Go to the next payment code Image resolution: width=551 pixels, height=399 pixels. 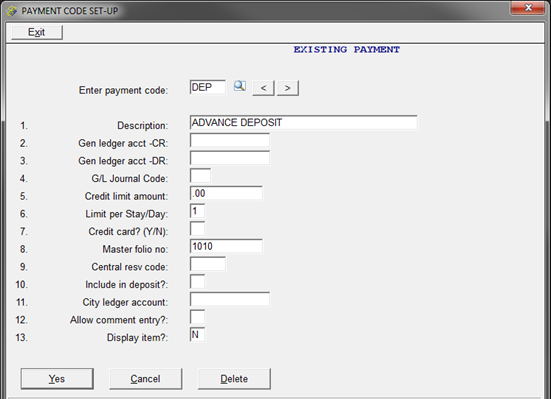(287, 88)
